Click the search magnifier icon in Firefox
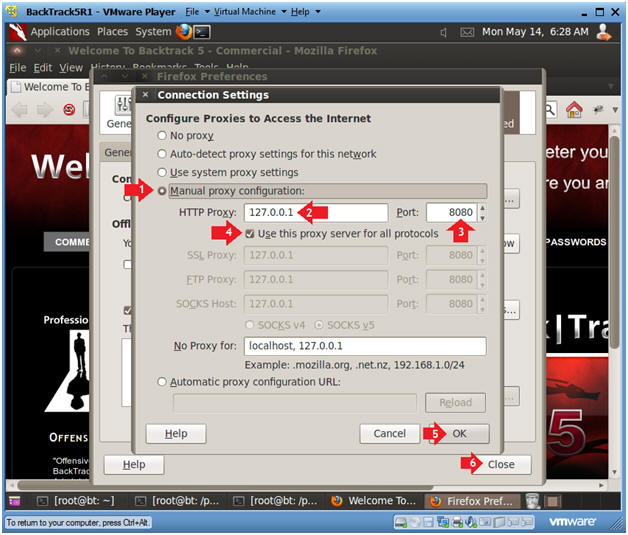The width and height of the screenshot is (628, 535). tap(550, 109)
